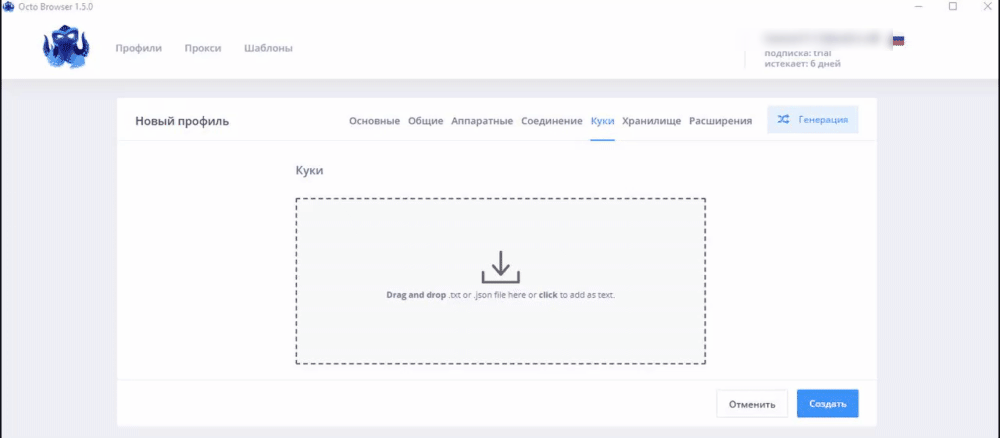Image resolution: width=1000 pixels, height=438 pixels.
Task: Click the small Octo icon in title bar
Action: pos(8,6)
